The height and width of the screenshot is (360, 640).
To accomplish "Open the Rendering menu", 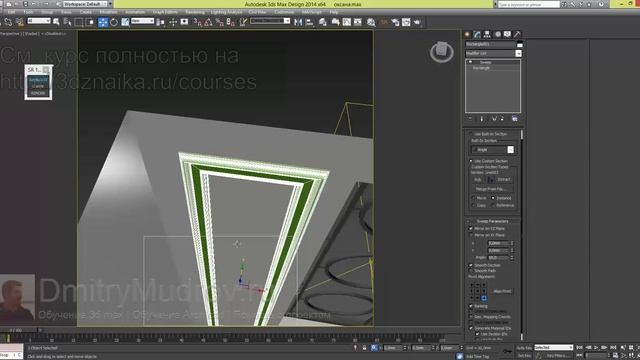I will click(195, 12).
